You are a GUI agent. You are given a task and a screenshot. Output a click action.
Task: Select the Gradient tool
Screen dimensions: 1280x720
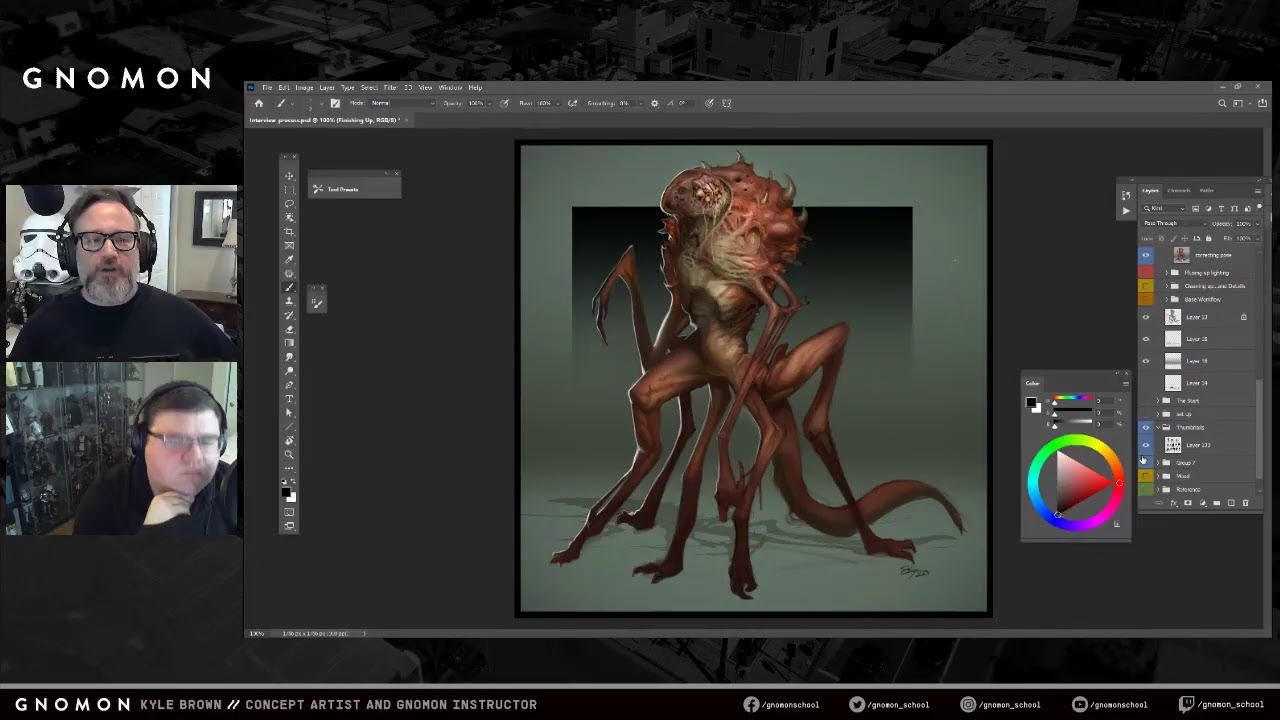coord(289,343)
